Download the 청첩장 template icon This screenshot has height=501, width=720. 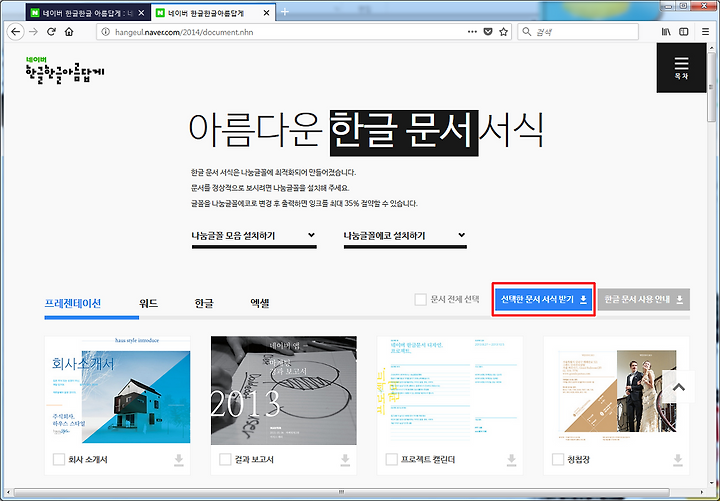pyautogui.click(x=678, y=460)
